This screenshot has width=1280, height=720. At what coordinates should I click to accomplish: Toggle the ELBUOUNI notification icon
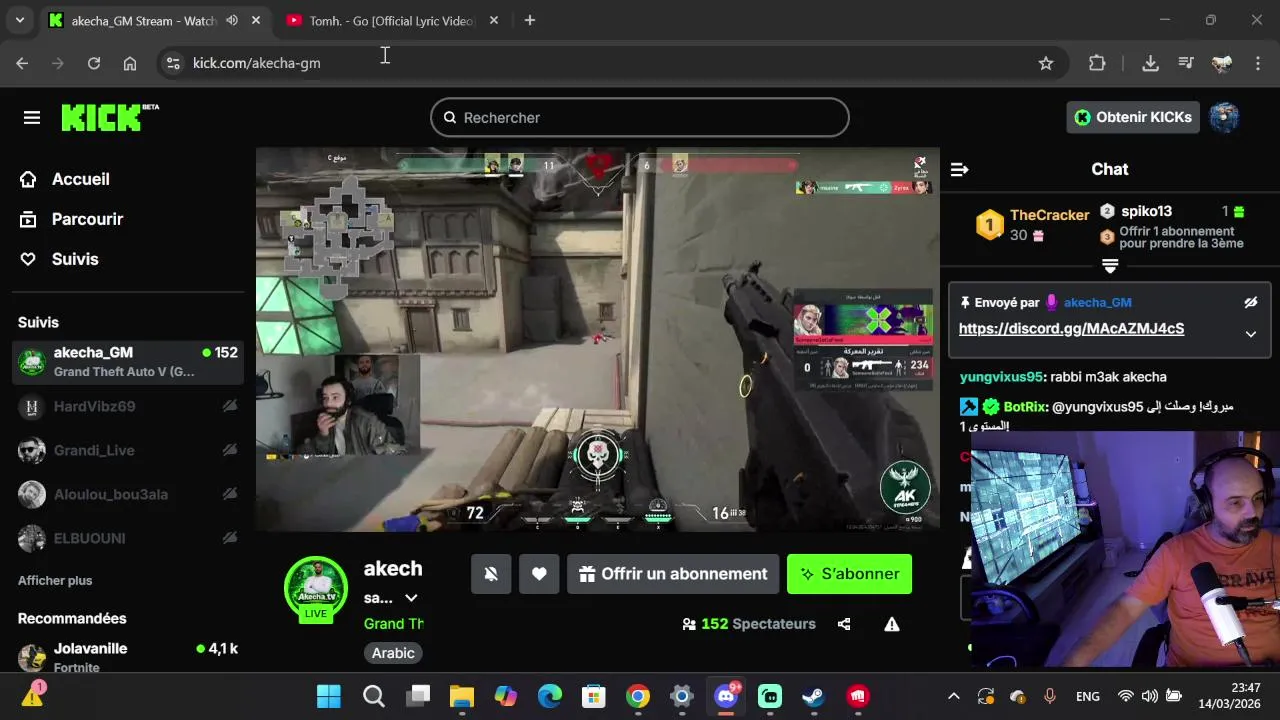coord(230,538)
